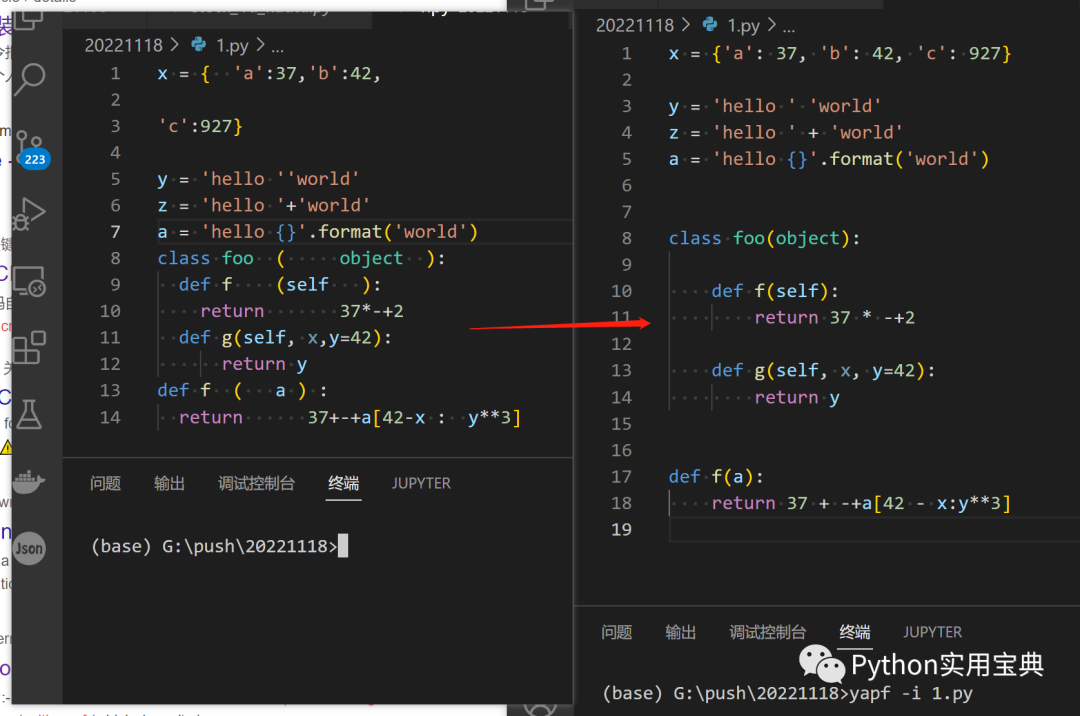Open JUPYTER tab in left panel
The height and width of the screenshot is (716, 1080).
(x=421, y=483)
